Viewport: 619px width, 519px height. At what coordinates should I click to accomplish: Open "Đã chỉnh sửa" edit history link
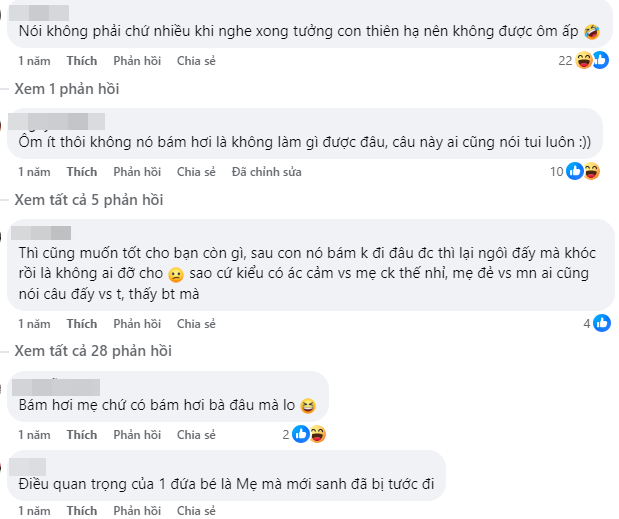[266, 172]
